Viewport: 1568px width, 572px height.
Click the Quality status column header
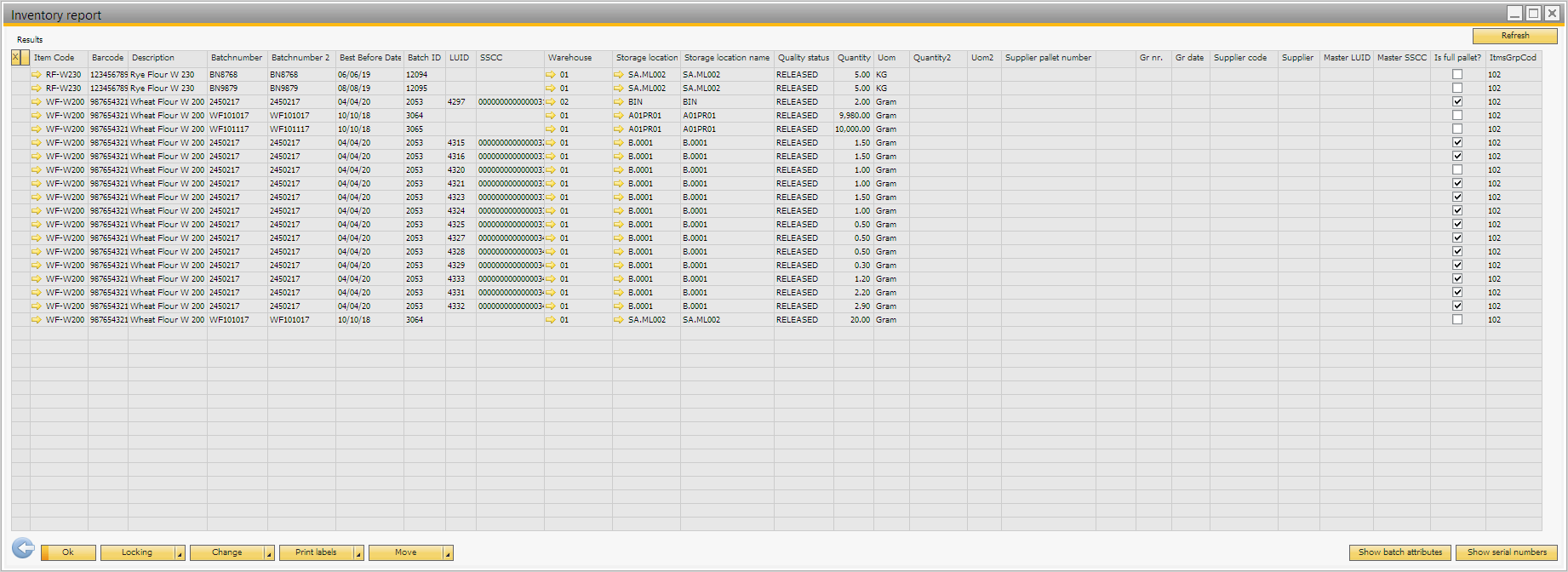803,58
